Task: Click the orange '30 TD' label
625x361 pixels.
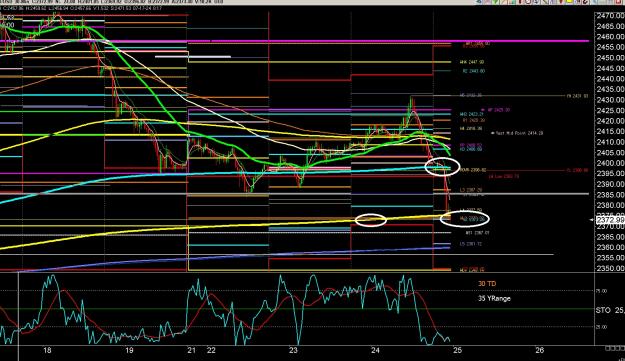Action: [487, 284]
